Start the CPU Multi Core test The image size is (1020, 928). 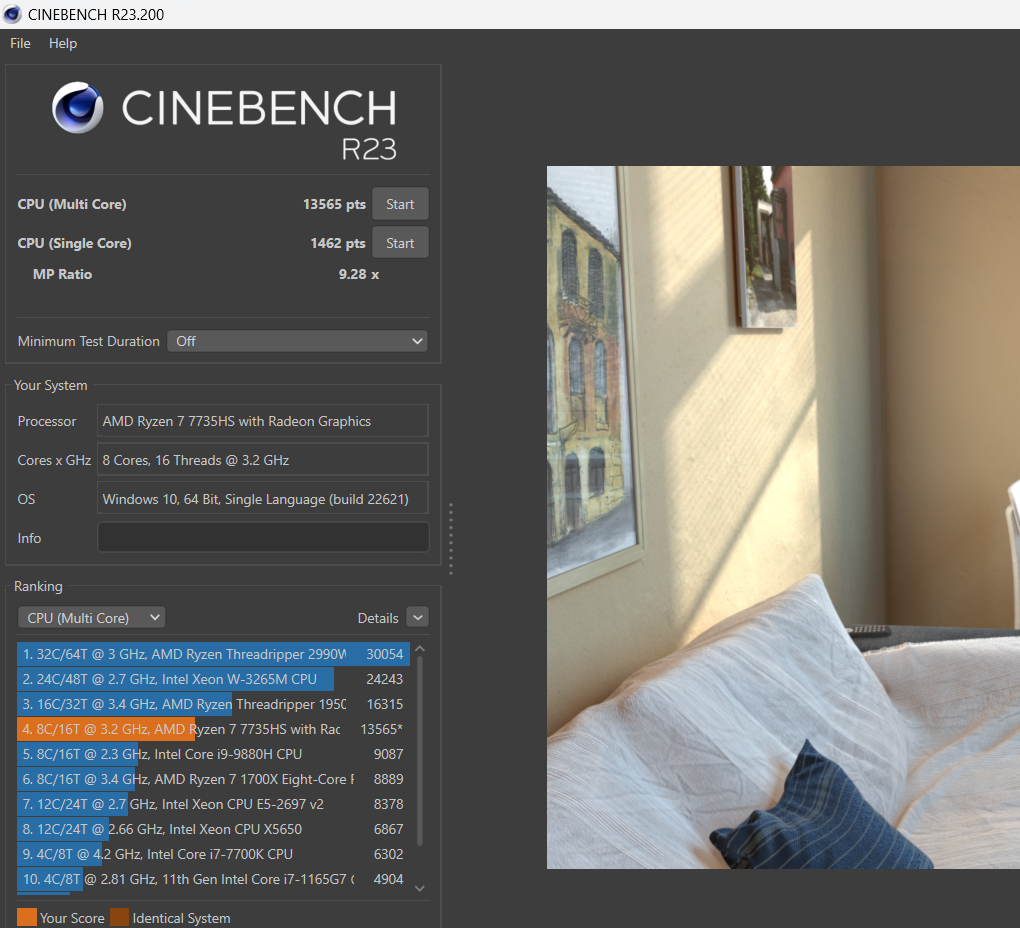[x=400, y=204]
